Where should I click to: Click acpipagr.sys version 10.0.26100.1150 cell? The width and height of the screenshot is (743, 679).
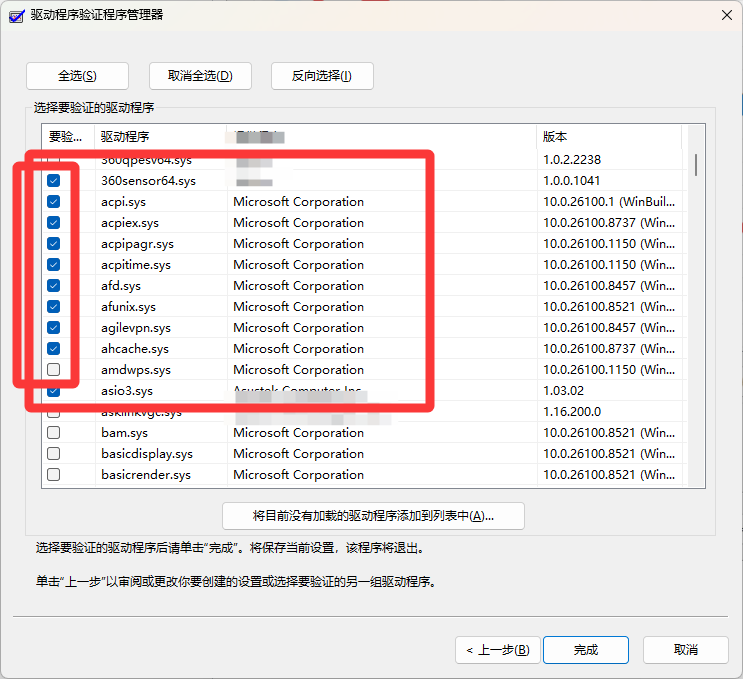(609, 244)
